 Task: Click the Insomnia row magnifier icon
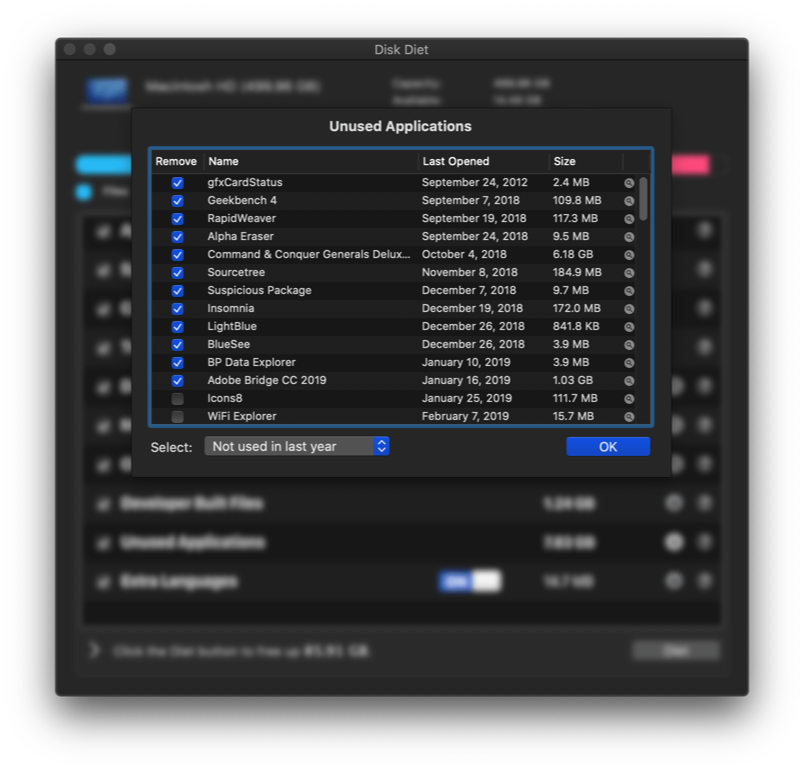tap(629, 309)
